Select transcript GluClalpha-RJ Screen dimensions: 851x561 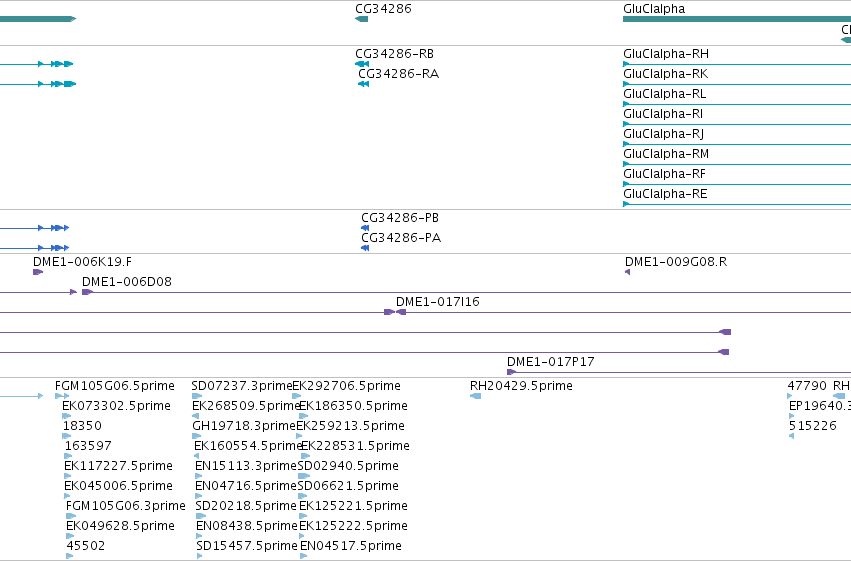coord(664,134)
